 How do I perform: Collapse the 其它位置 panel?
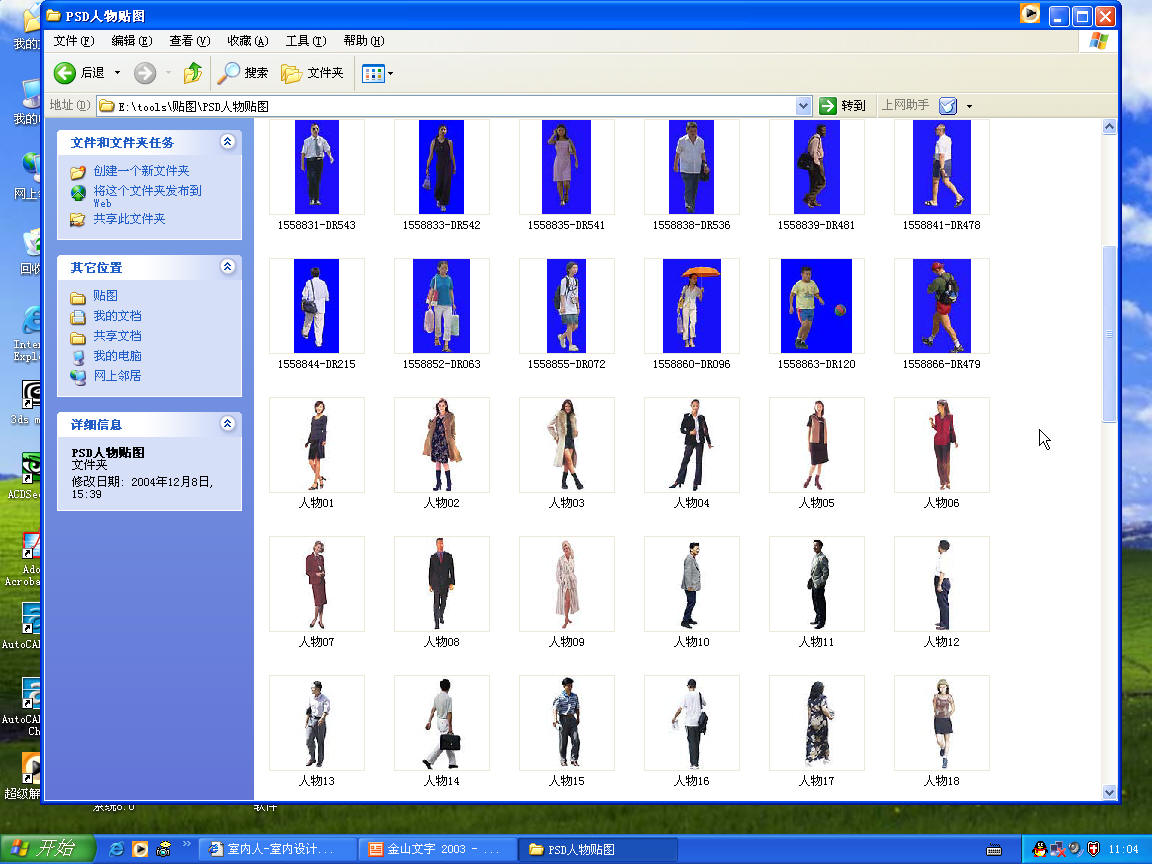click(x=228, y=267)
